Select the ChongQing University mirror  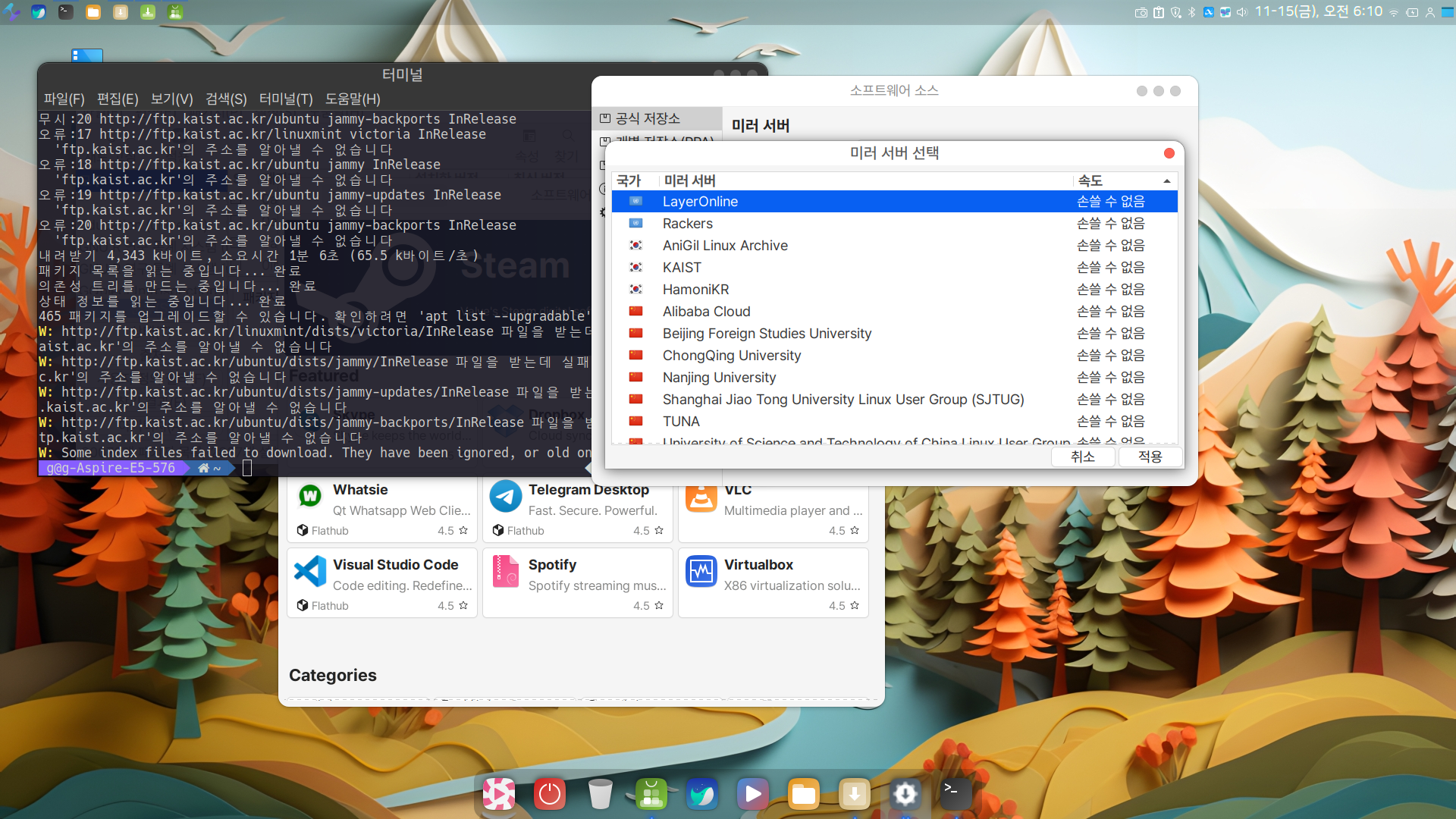(895, 356)
